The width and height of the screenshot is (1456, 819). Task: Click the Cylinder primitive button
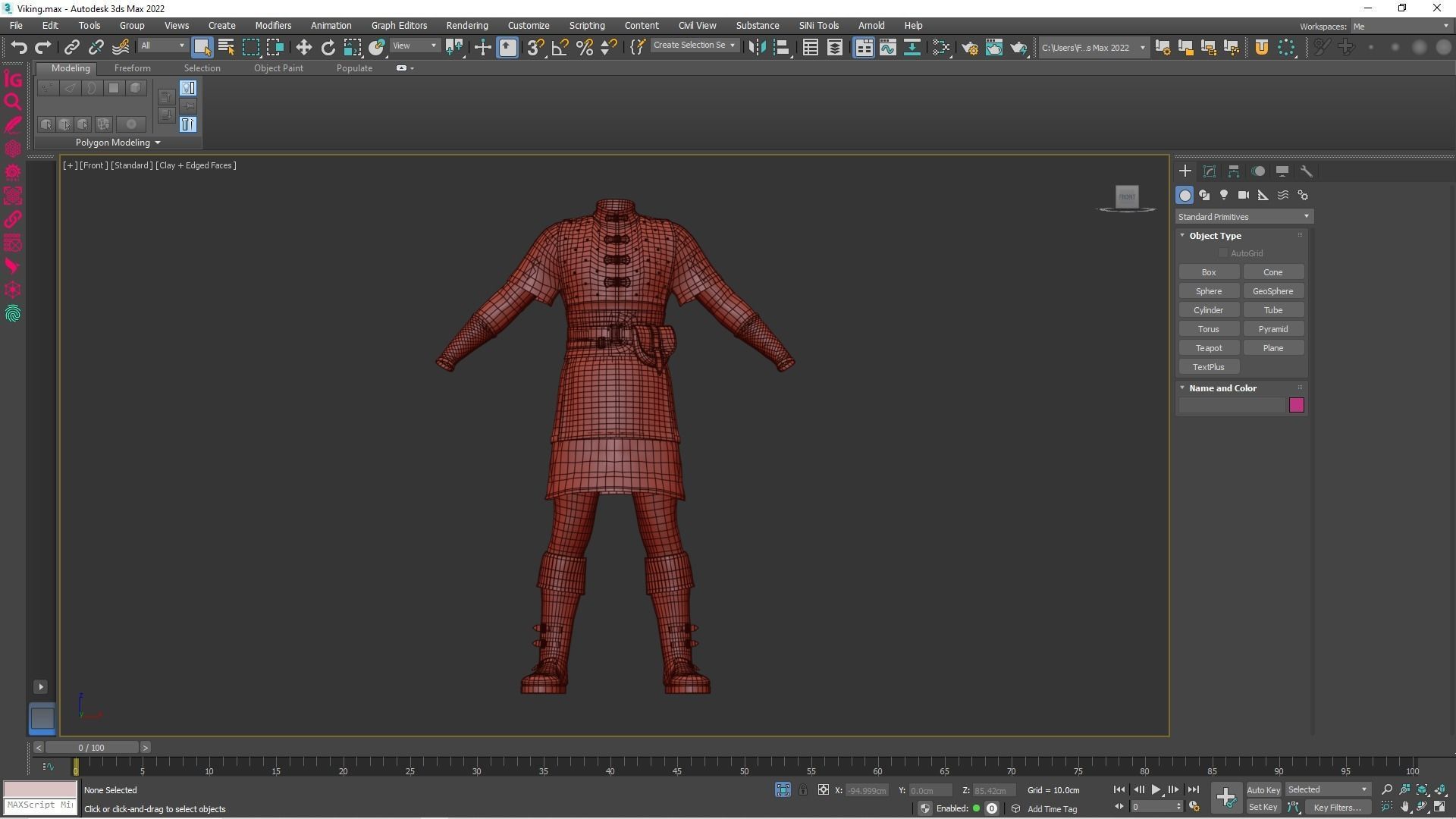[x=1209, y=310]
